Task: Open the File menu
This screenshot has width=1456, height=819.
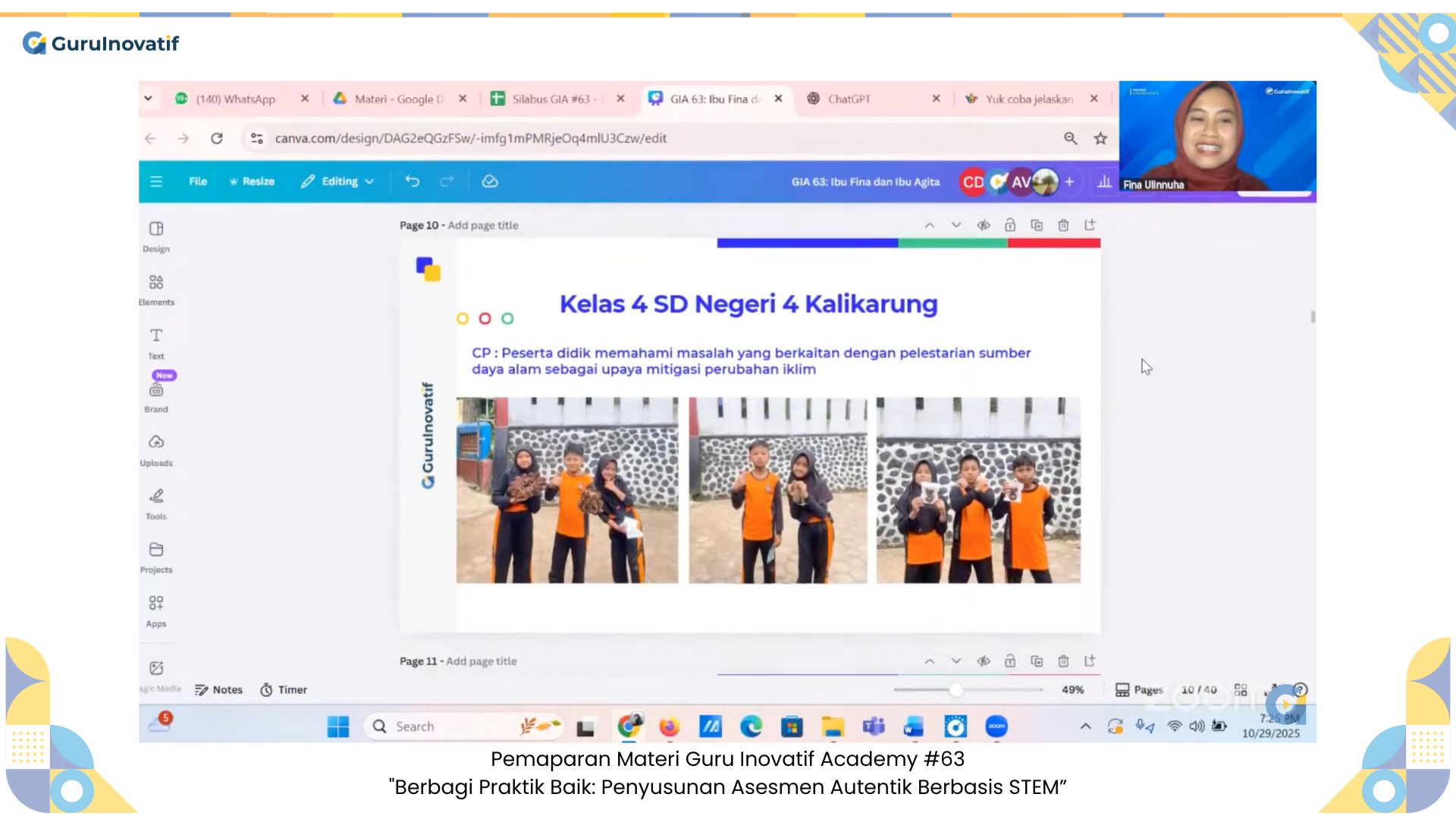Action: (197, 181)
